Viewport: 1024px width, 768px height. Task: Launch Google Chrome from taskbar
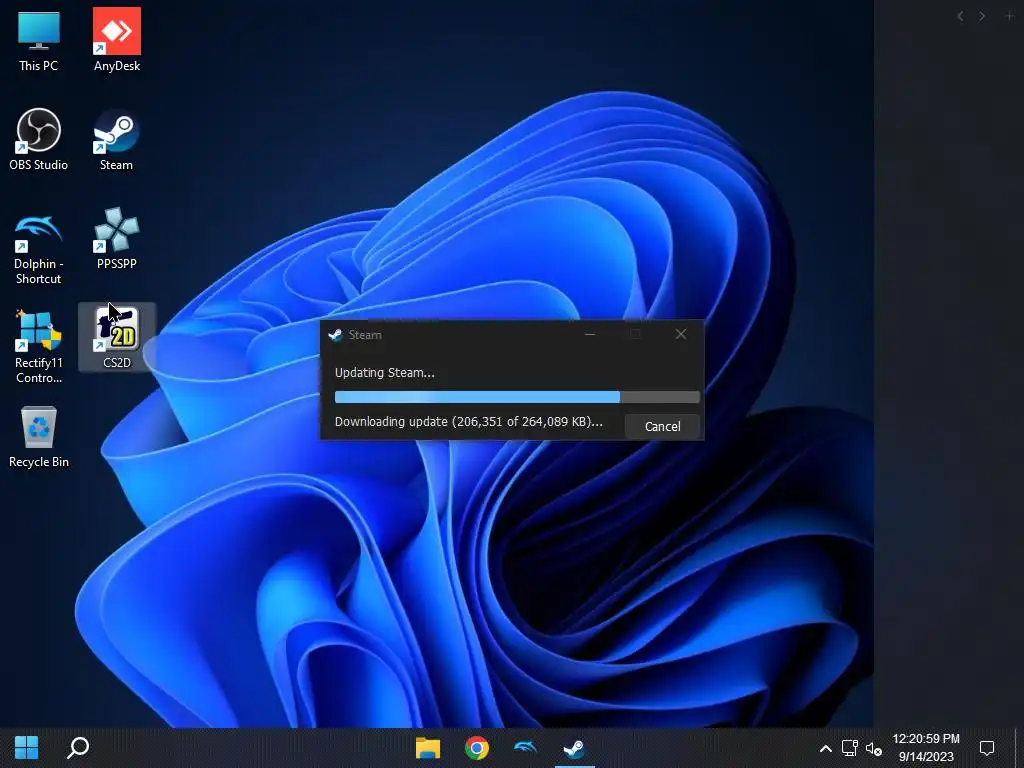[x=477, y=748]
